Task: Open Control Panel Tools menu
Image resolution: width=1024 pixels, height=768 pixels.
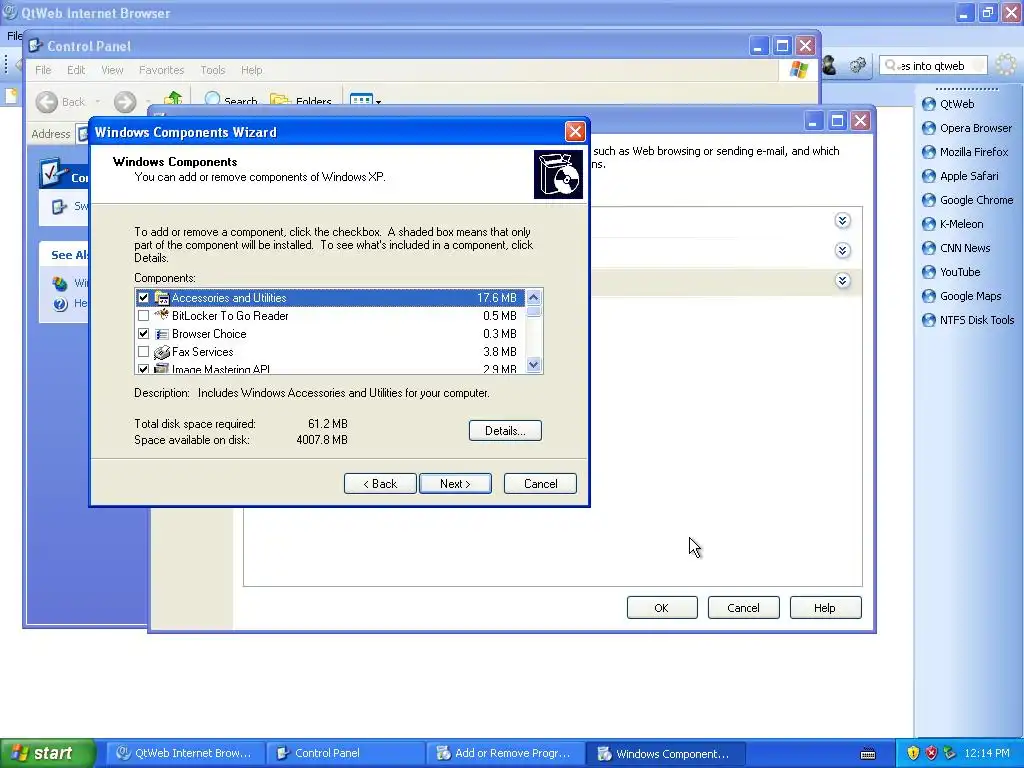Action: coord(212,70)
